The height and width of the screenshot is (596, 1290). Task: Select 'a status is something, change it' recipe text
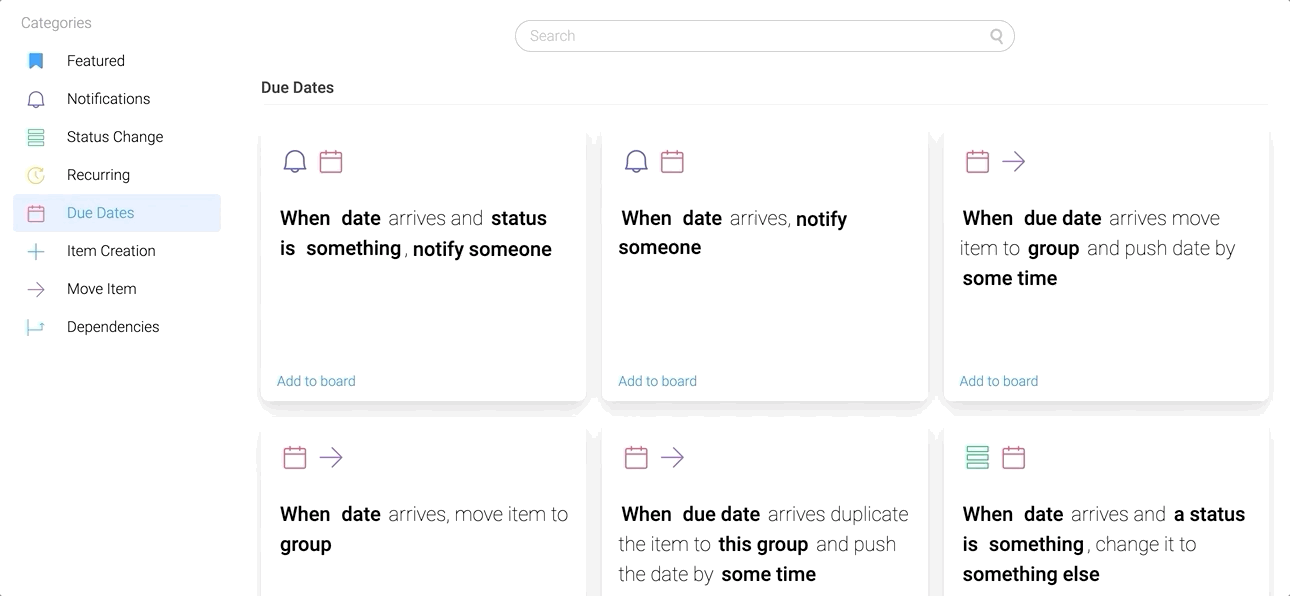(x=1104, y=544)
